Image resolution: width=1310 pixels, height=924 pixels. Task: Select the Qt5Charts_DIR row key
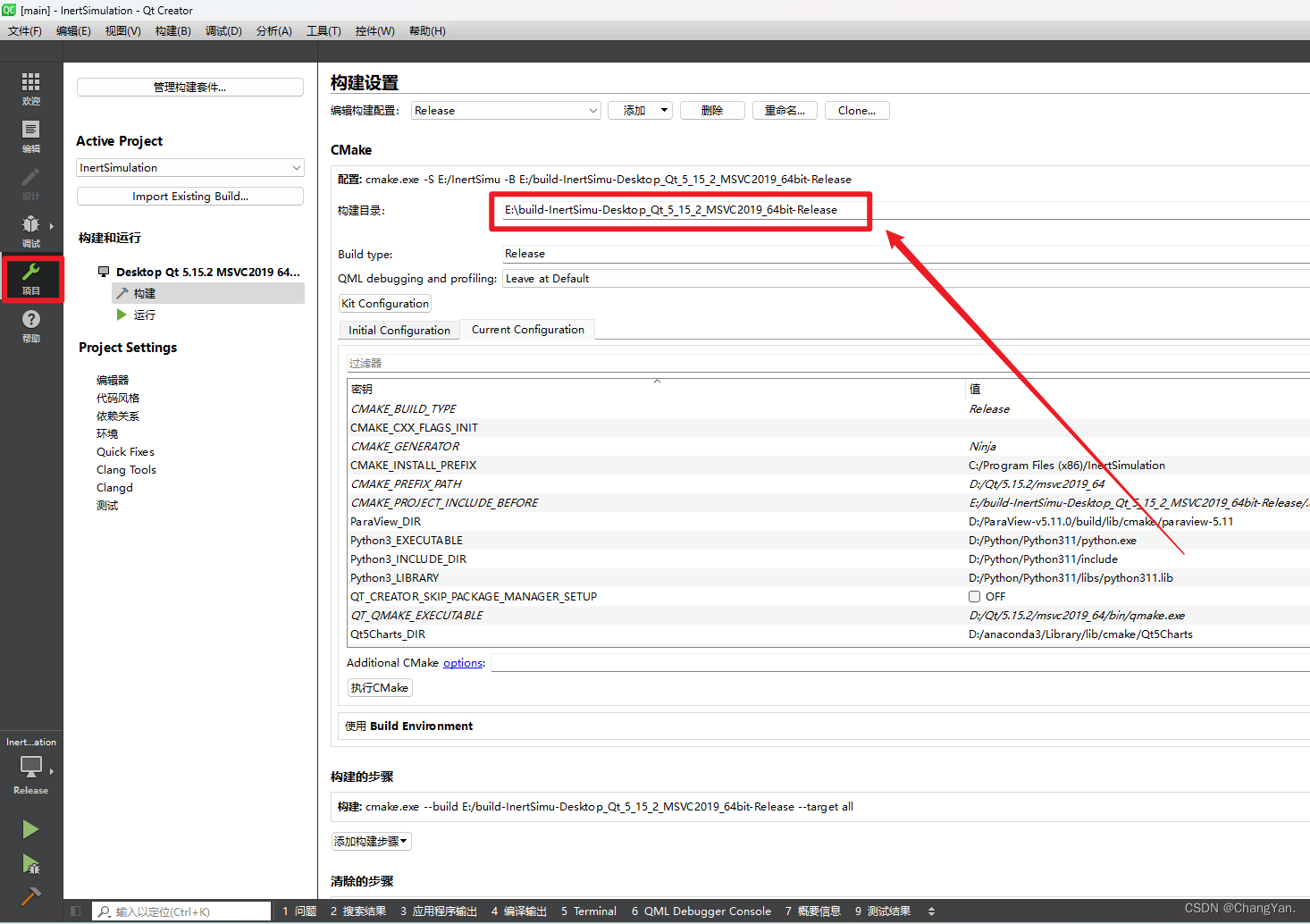point(388,634)
